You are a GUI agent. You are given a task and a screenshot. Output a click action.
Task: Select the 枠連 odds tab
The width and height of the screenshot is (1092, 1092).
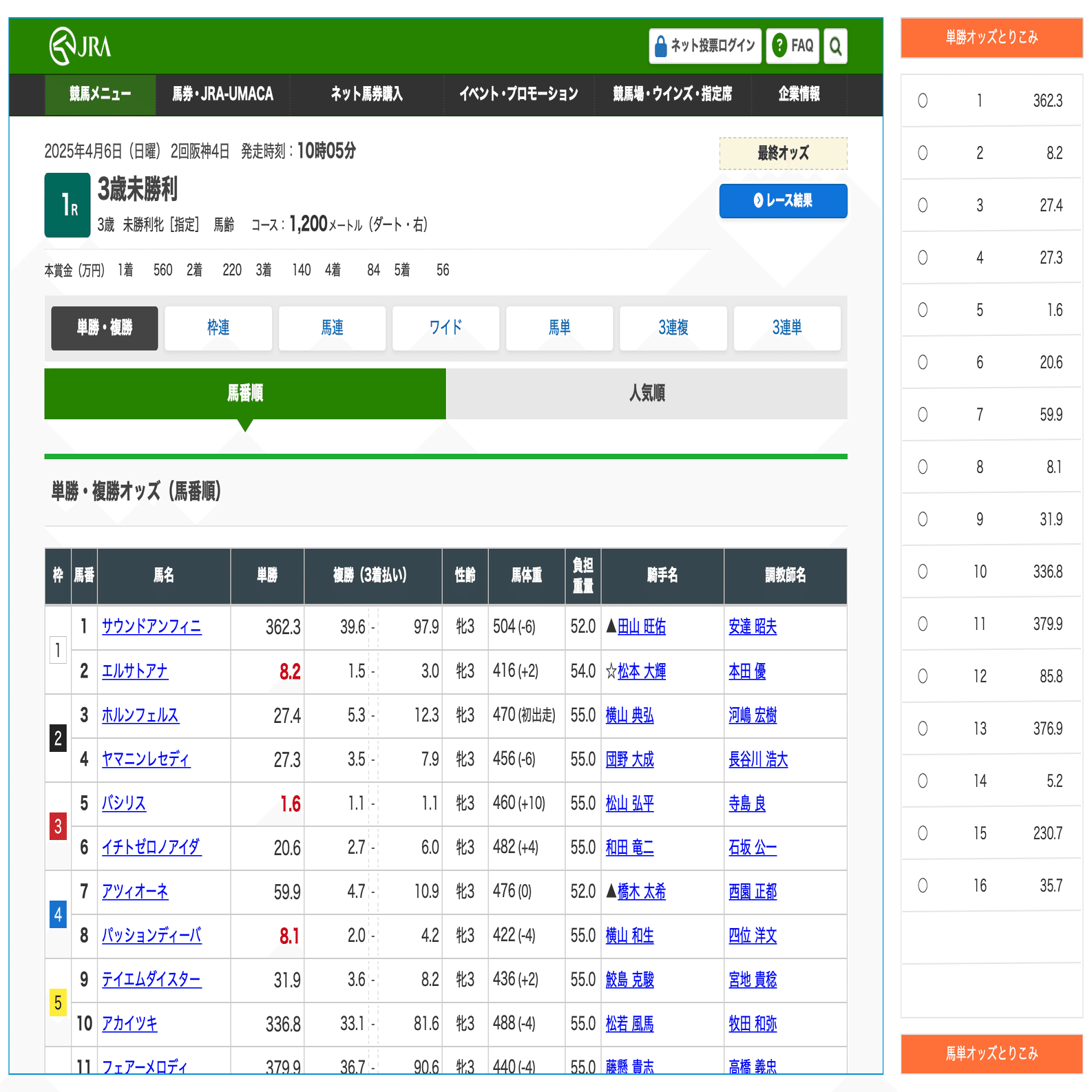(x=218, y=328)
